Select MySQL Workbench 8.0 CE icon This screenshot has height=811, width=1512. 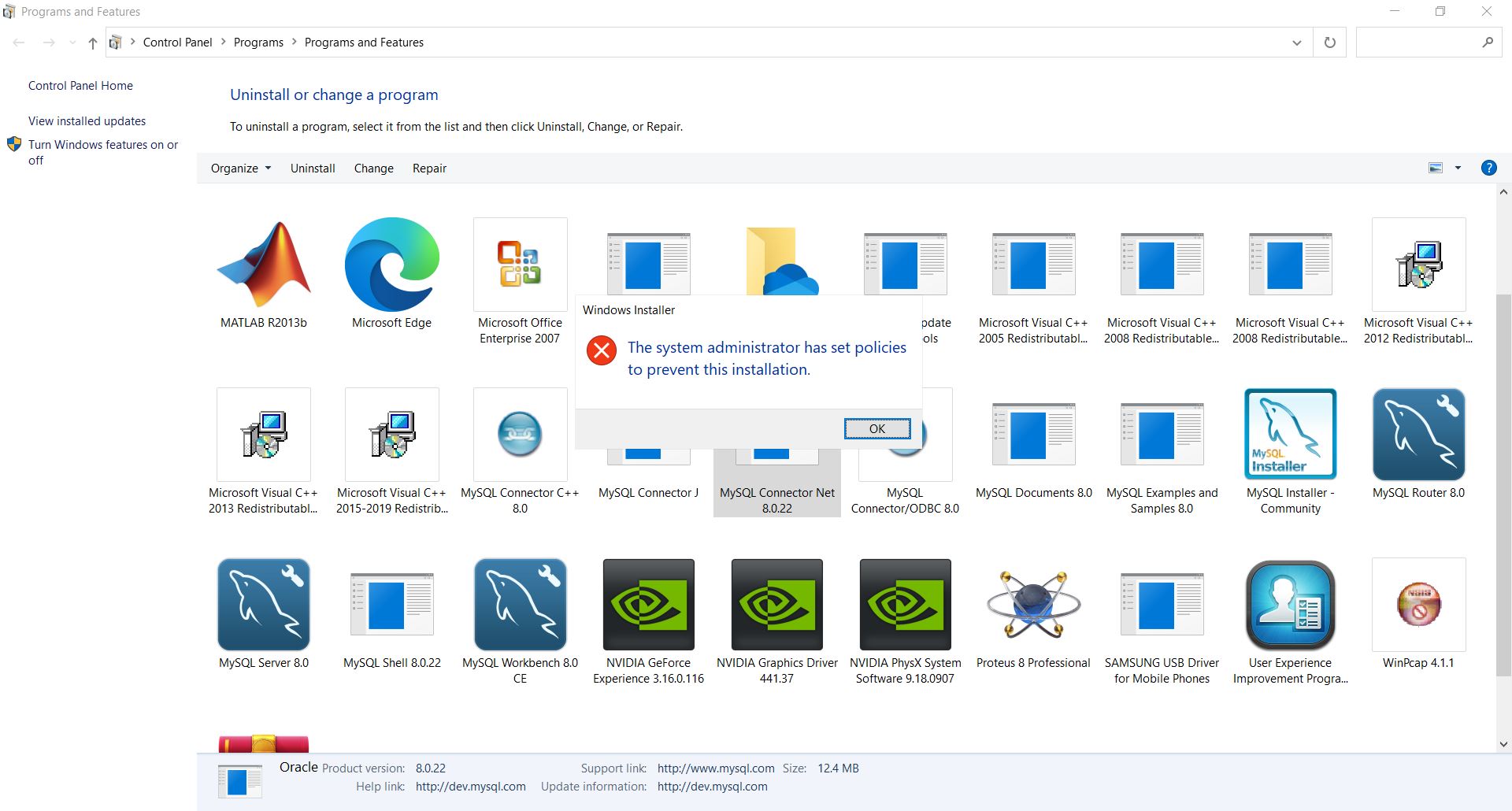[521, 605]
